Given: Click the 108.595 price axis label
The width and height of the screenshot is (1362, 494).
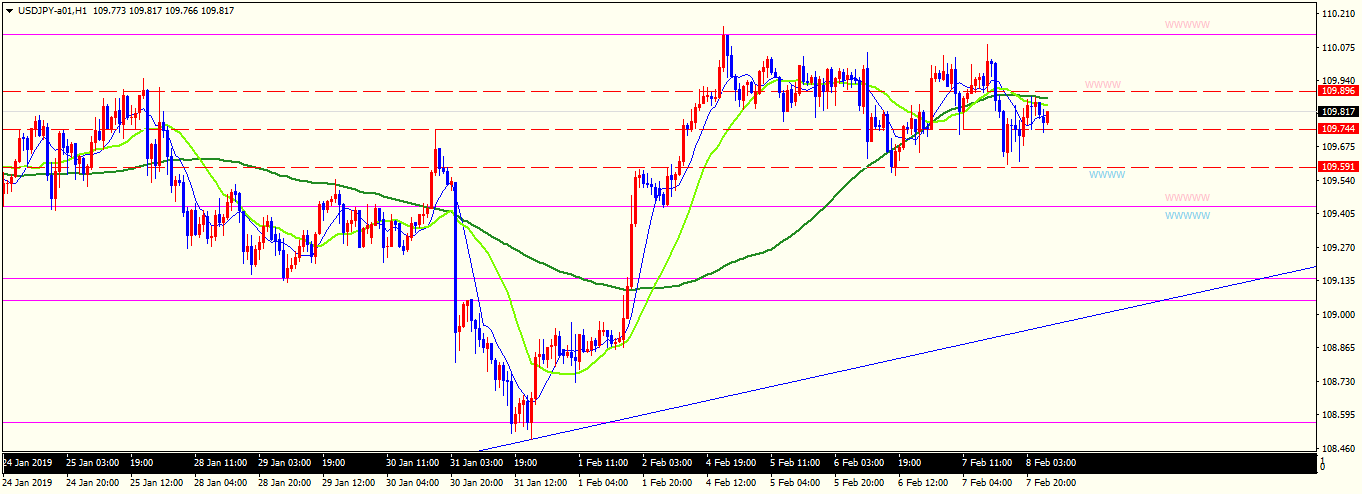Looking at the screenshot, I should (1339, 414).
